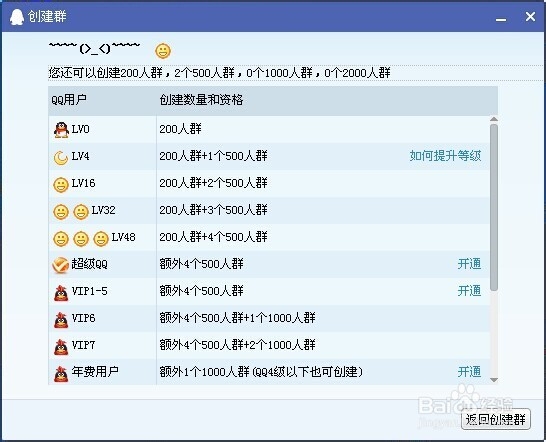
Task: Click 开通 link in the 超级QQ row
Action: click(x=469, y=264)
